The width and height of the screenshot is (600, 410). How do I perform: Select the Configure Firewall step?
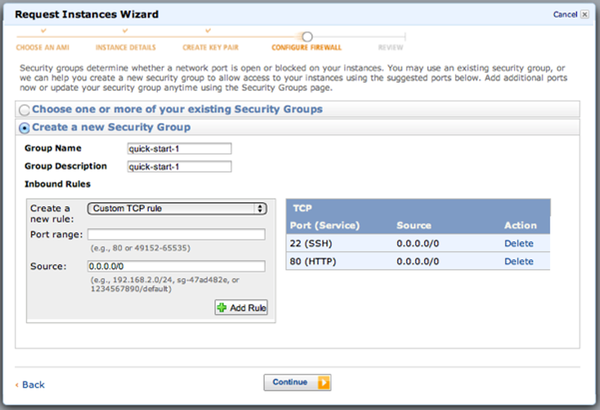click(x=307, y=47)
